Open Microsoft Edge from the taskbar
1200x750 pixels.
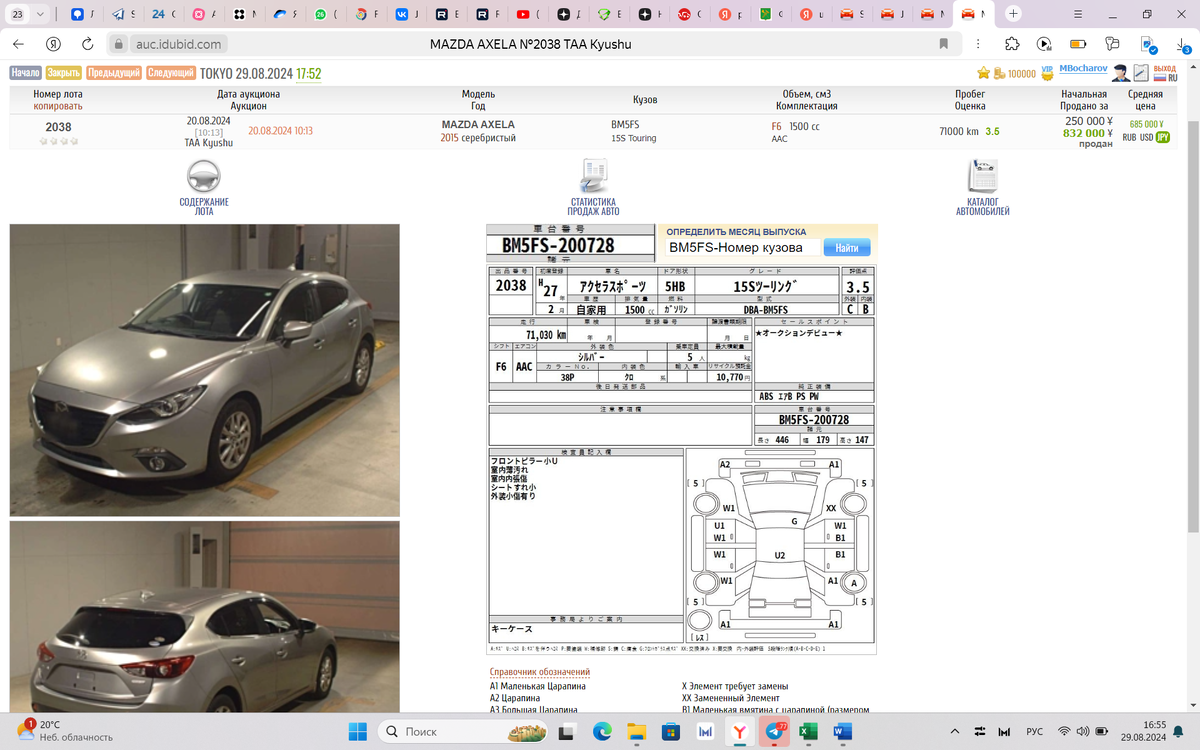(601, 732)
